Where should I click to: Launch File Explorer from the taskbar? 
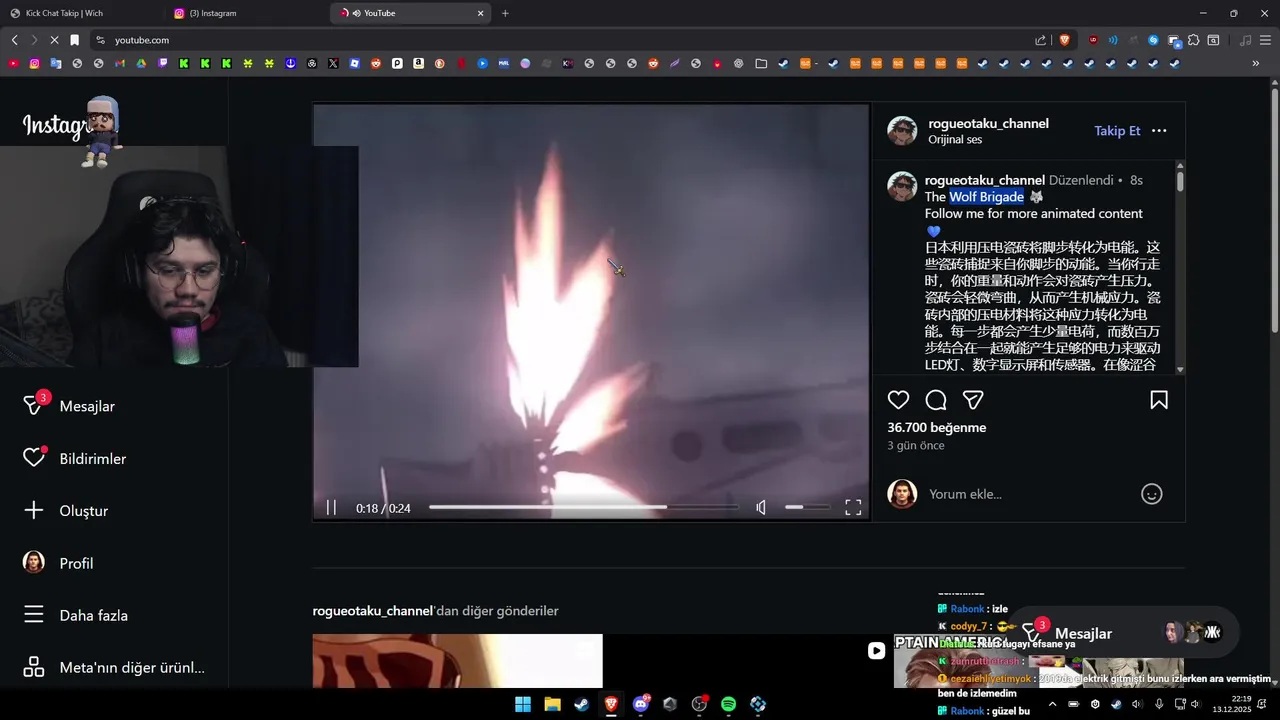pos(552,704)
